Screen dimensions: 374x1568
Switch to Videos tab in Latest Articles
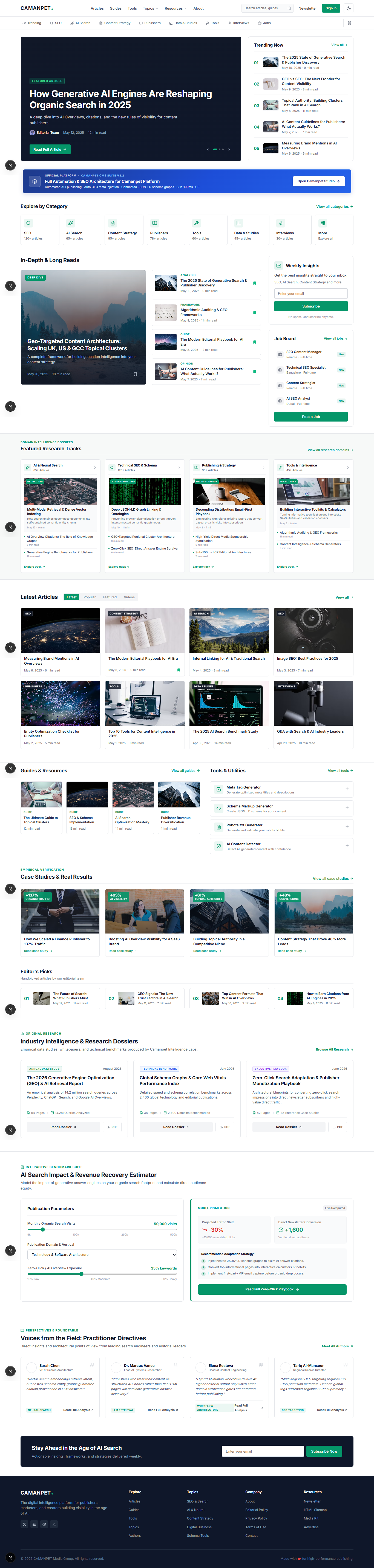pos(129,597)
